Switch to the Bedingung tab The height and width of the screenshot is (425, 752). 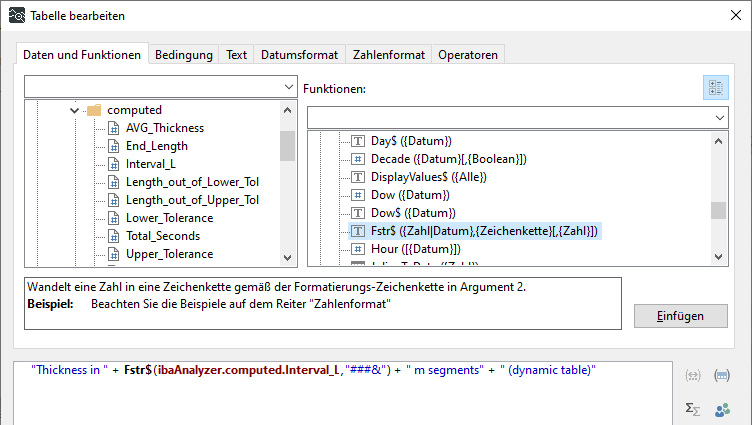[x=184, y=55]
